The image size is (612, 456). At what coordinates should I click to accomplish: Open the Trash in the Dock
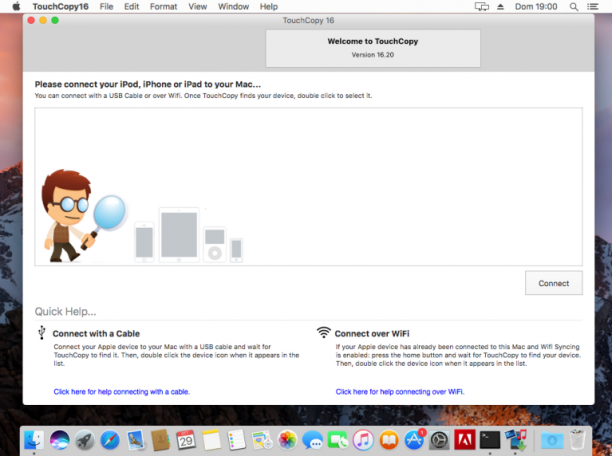577,440
